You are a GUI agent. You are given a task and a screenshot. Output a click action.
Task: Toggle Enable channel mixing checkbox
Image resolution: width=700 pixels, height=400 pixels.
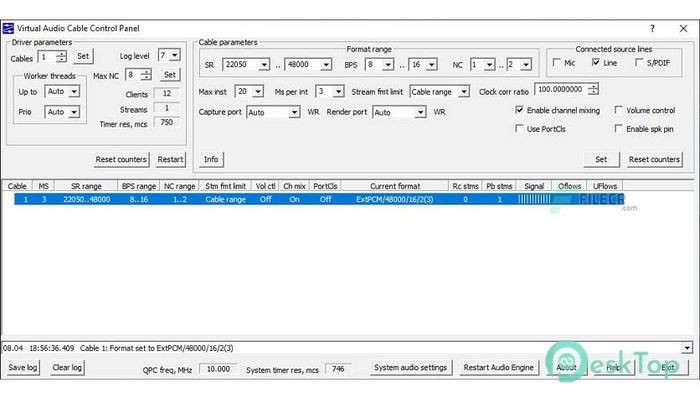click(x=519, y=110)
